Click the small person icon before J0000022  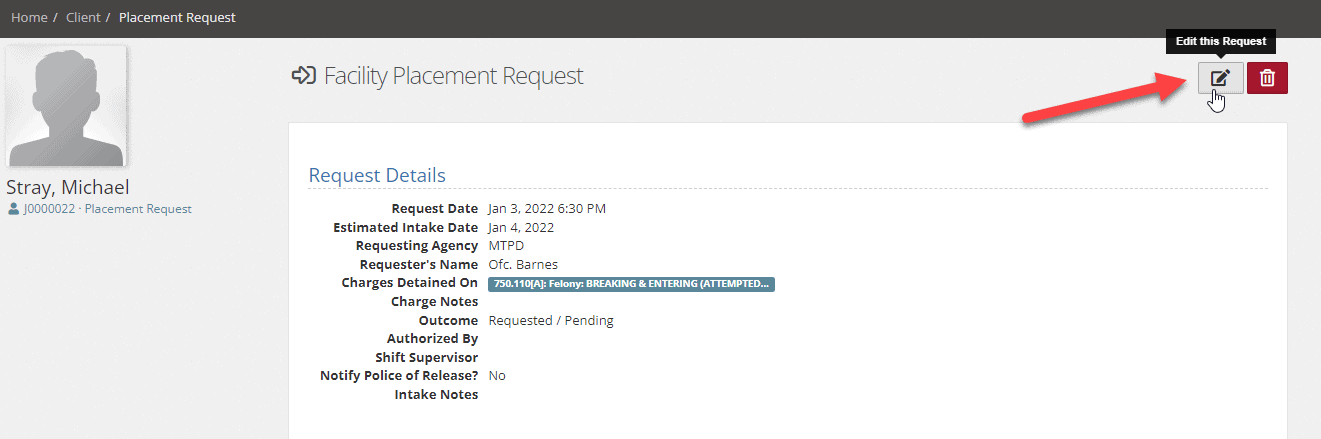click(x=13, y=209)
